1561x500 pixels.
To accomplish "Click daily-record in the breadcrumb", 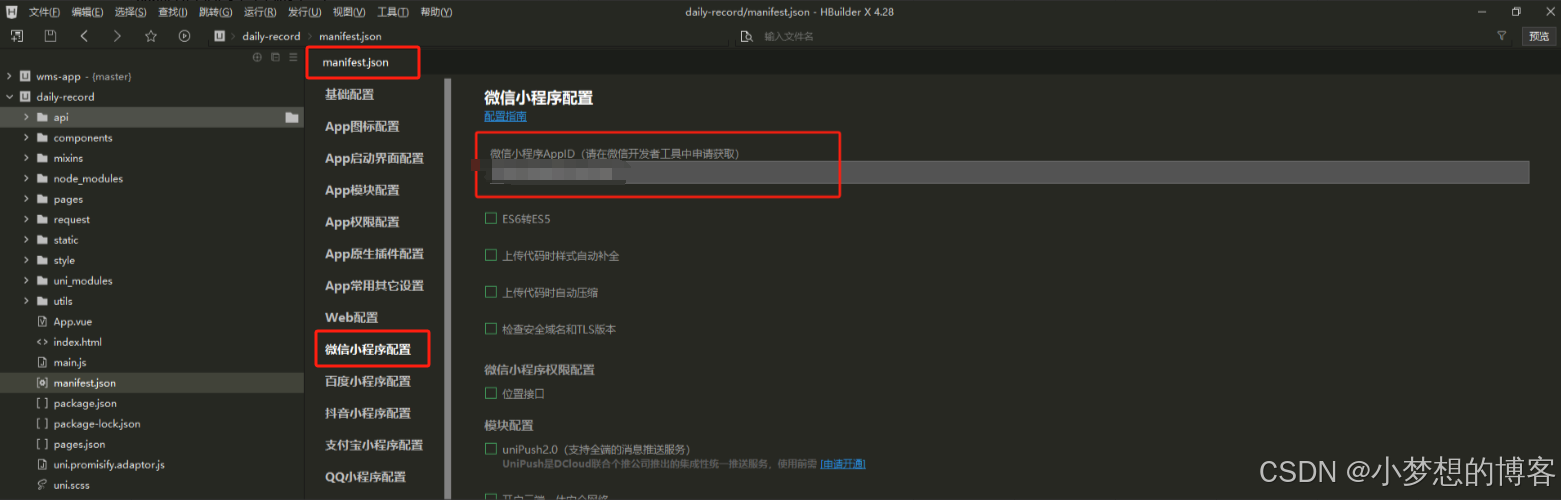I will pos(271,36).
